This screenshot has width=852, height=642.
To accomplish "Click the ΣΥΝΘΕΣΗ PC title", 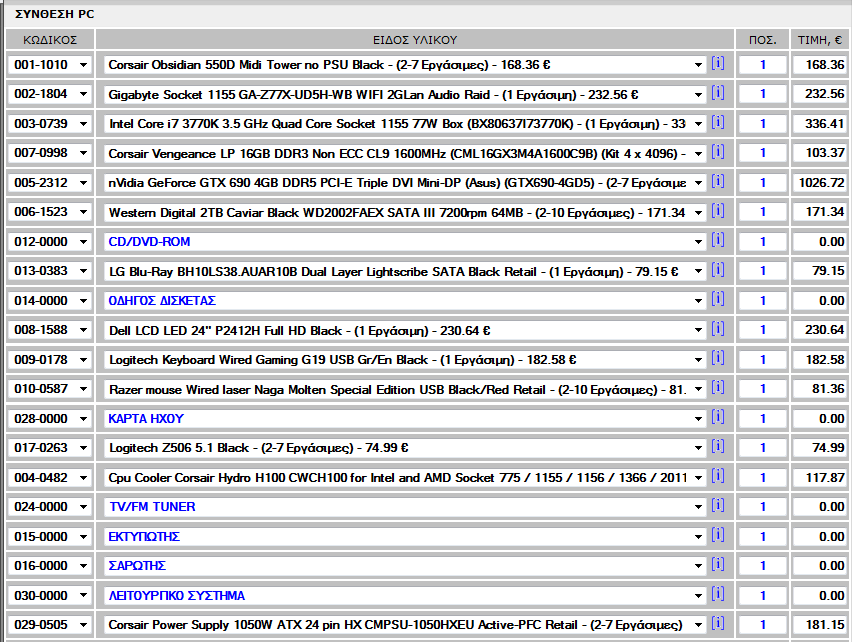I will (54, 14).
